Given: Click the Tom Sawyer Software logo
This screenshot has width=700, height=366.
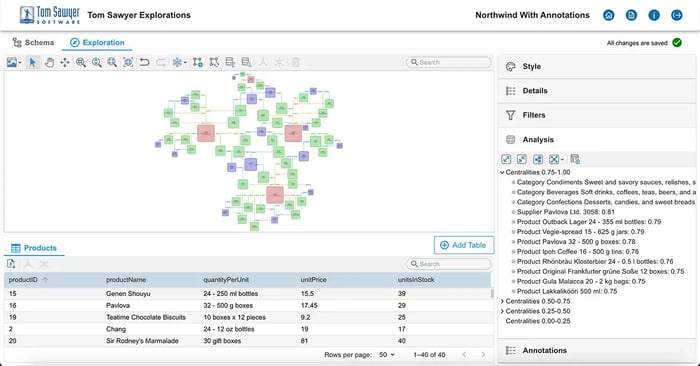Looking at the screenshot, I should pyautogui.click(x=50, y=15).
